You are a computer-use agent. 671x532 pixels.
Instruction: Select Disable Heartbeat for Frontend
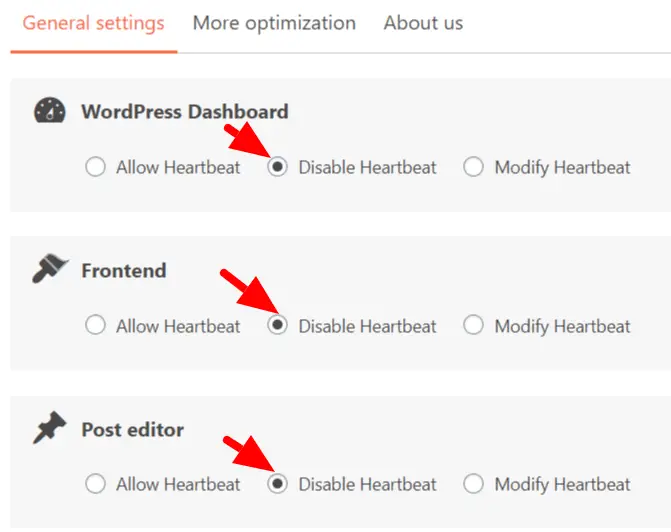click(278, 326)
